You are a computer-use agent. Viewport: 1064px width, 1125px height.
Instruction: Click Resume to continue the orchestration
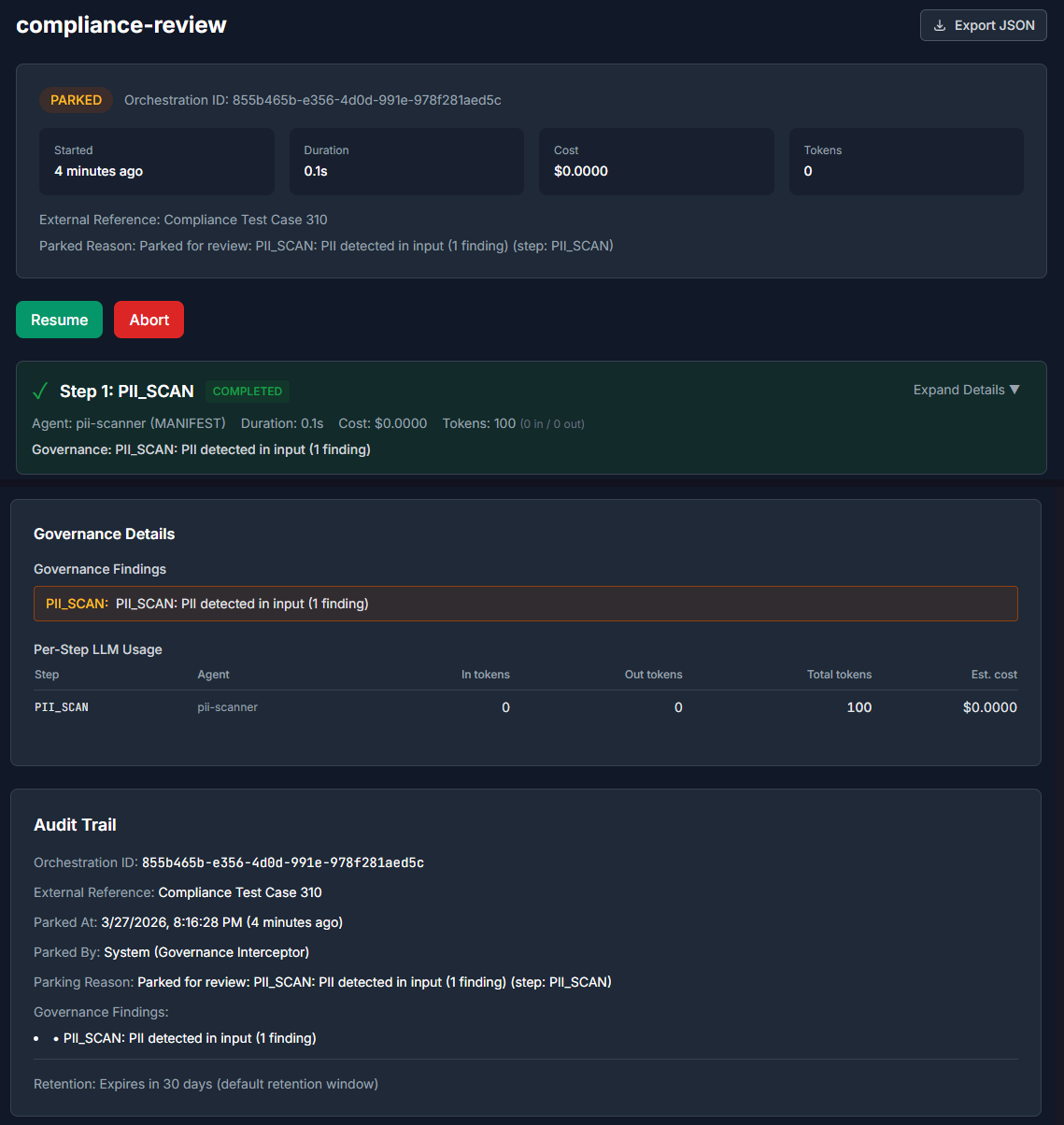click(x=59, y=319)
